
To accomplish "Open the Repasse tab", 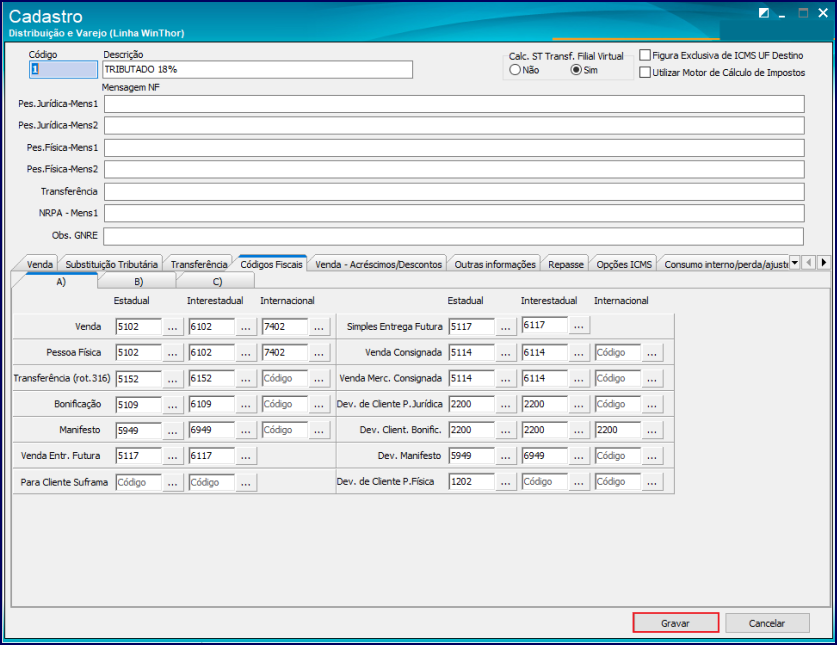I will point(566,264).
